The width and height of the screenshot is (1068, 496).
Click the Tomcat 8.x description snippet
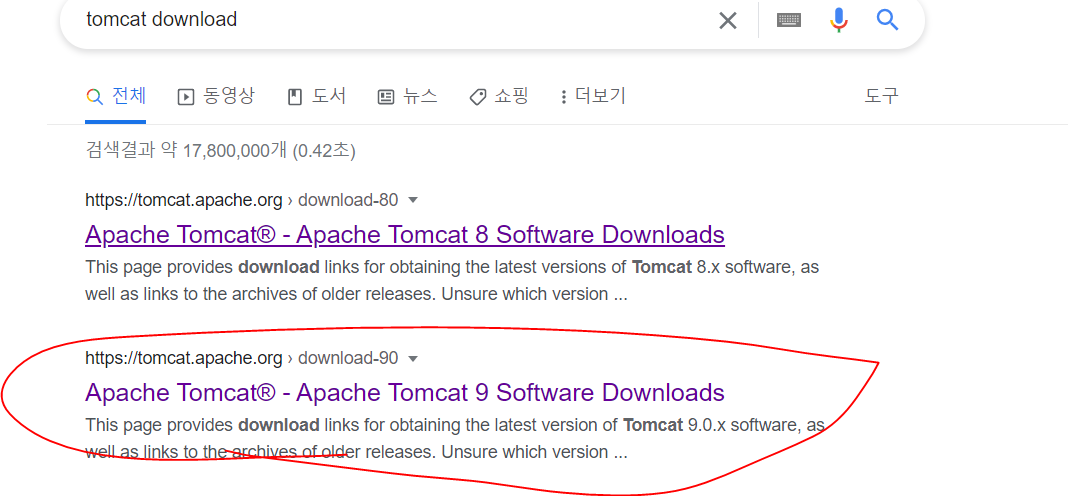[x=452, y=281]
